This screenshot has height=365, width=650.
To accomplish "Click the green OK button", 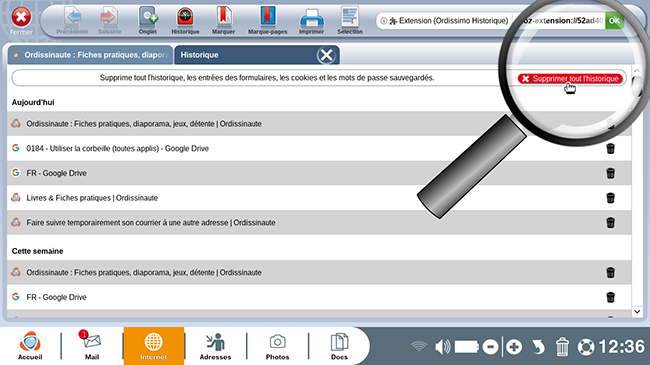I will [614, 21].
